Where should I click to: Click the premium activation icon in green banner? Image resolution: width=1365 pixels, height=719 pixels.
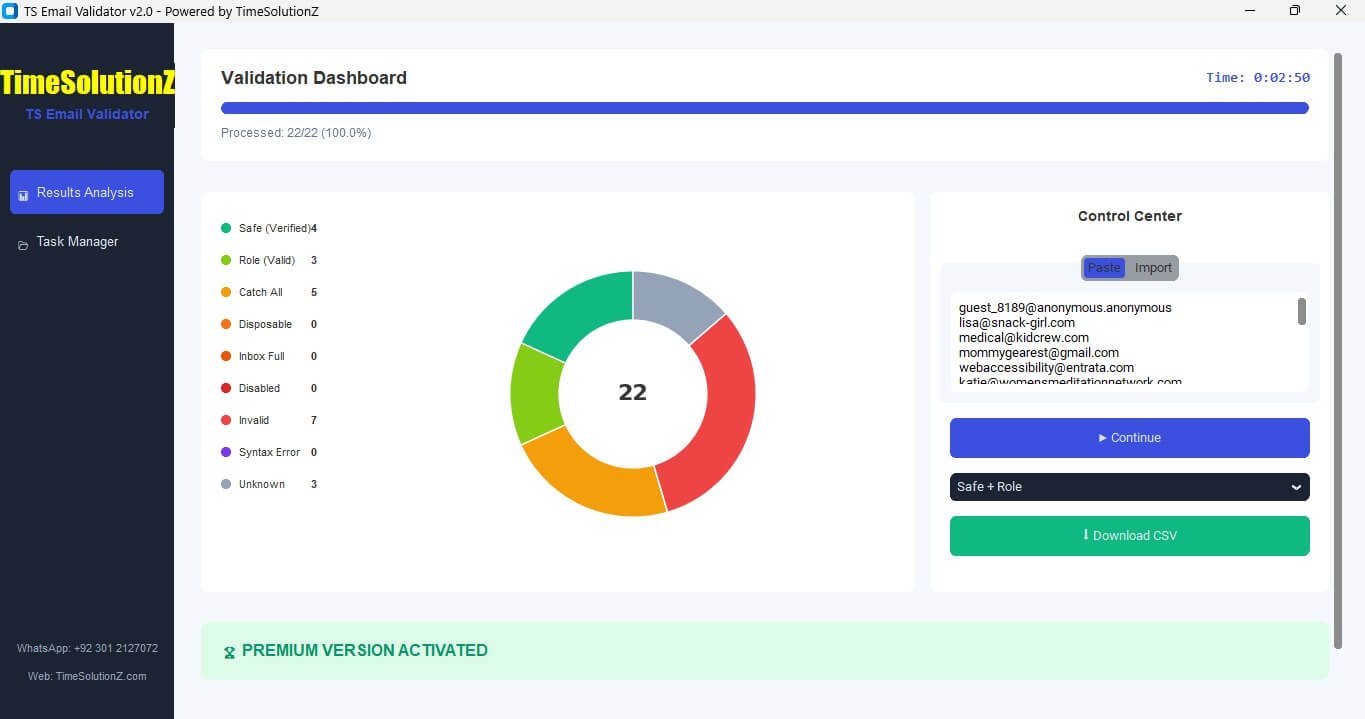coord(228,650)
